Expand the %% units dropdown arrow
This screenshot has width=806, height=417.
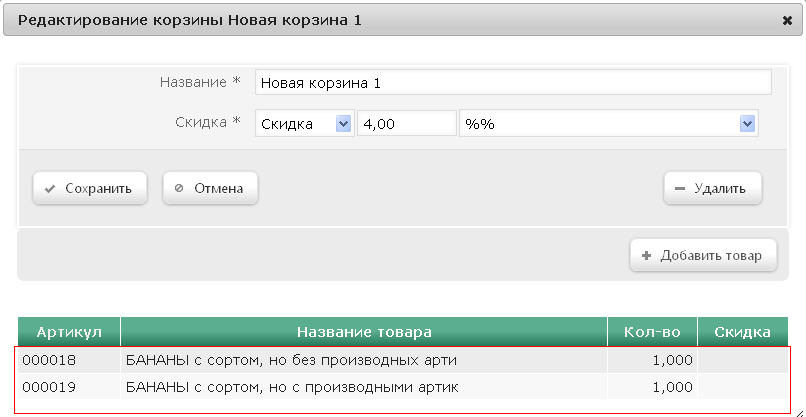747,123
